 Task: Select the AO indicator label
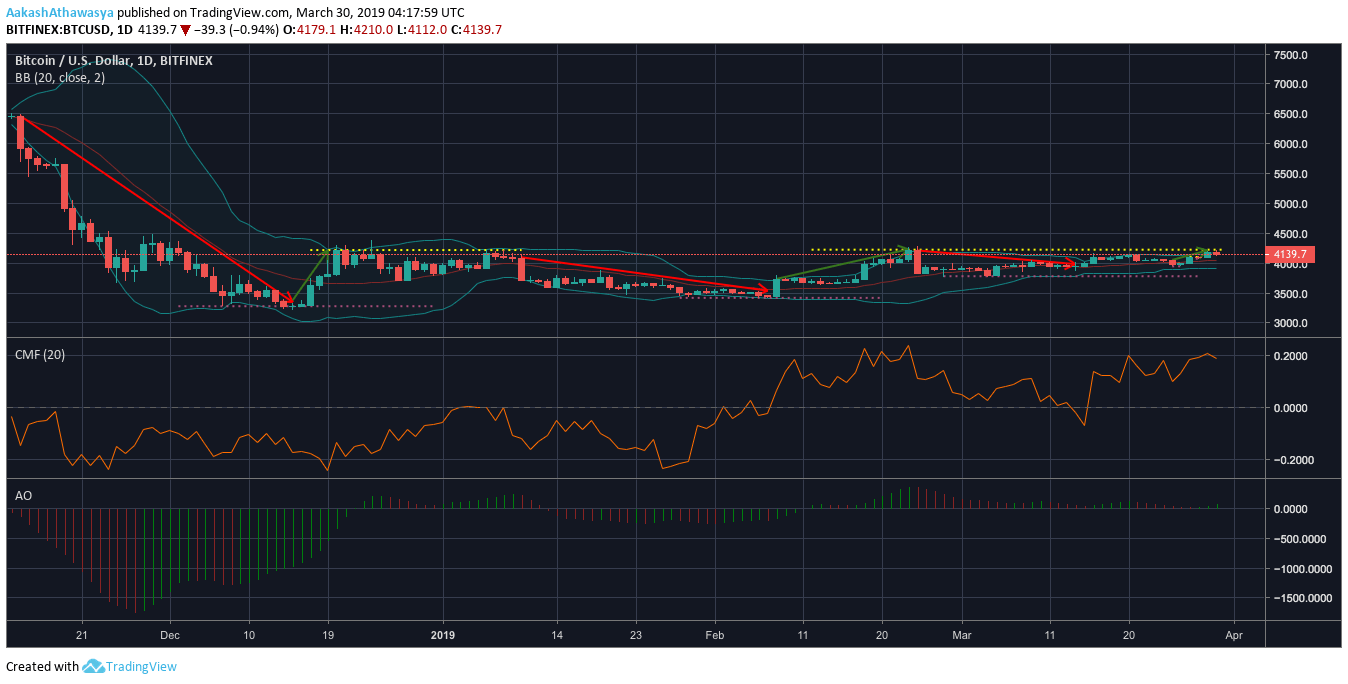click(x=23, y=495)
